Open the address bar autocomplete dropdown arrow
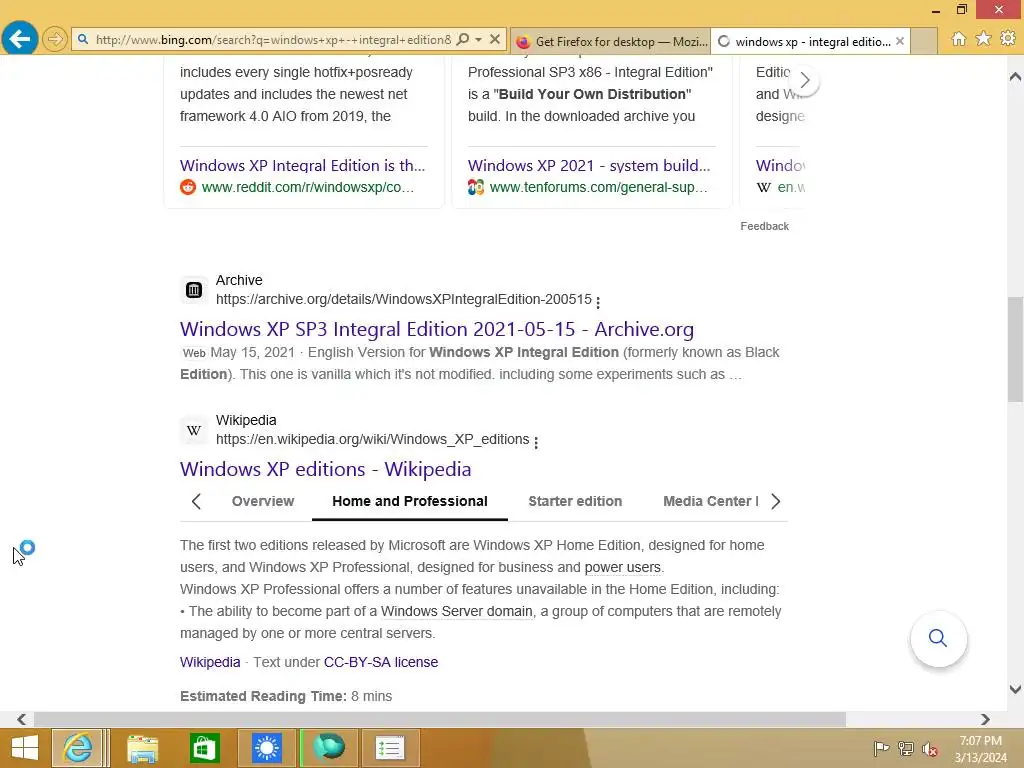Viewport: 1024px width, 768px height. click(x=479, y=40)
